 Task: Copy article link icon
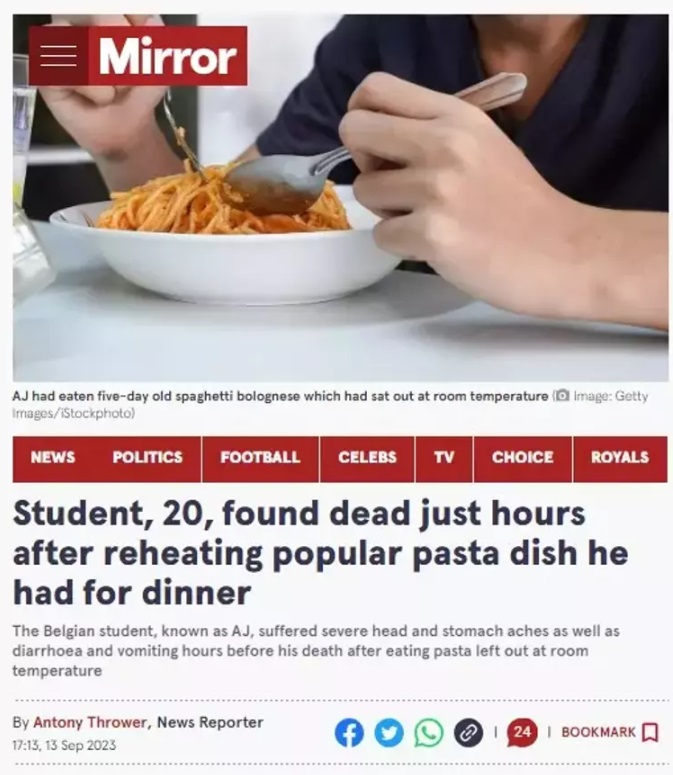468,732
